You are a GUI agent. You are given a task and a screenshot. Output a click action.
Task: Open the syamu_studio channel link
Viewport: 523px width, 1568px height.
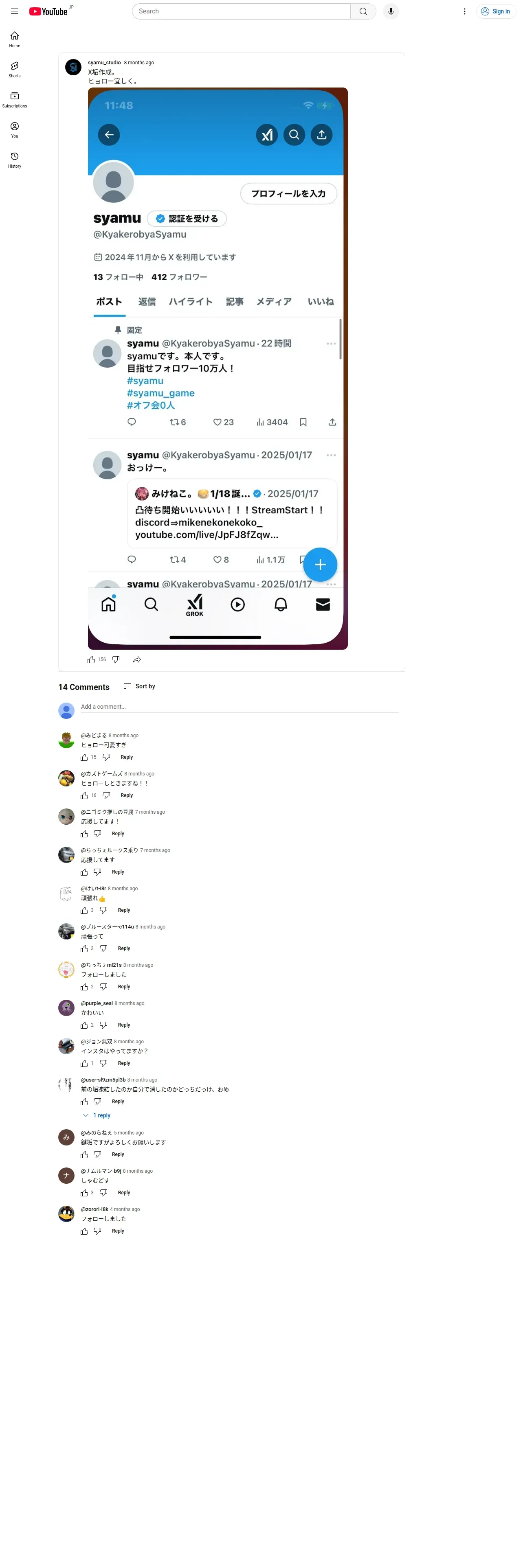click(x=104, y=62)
